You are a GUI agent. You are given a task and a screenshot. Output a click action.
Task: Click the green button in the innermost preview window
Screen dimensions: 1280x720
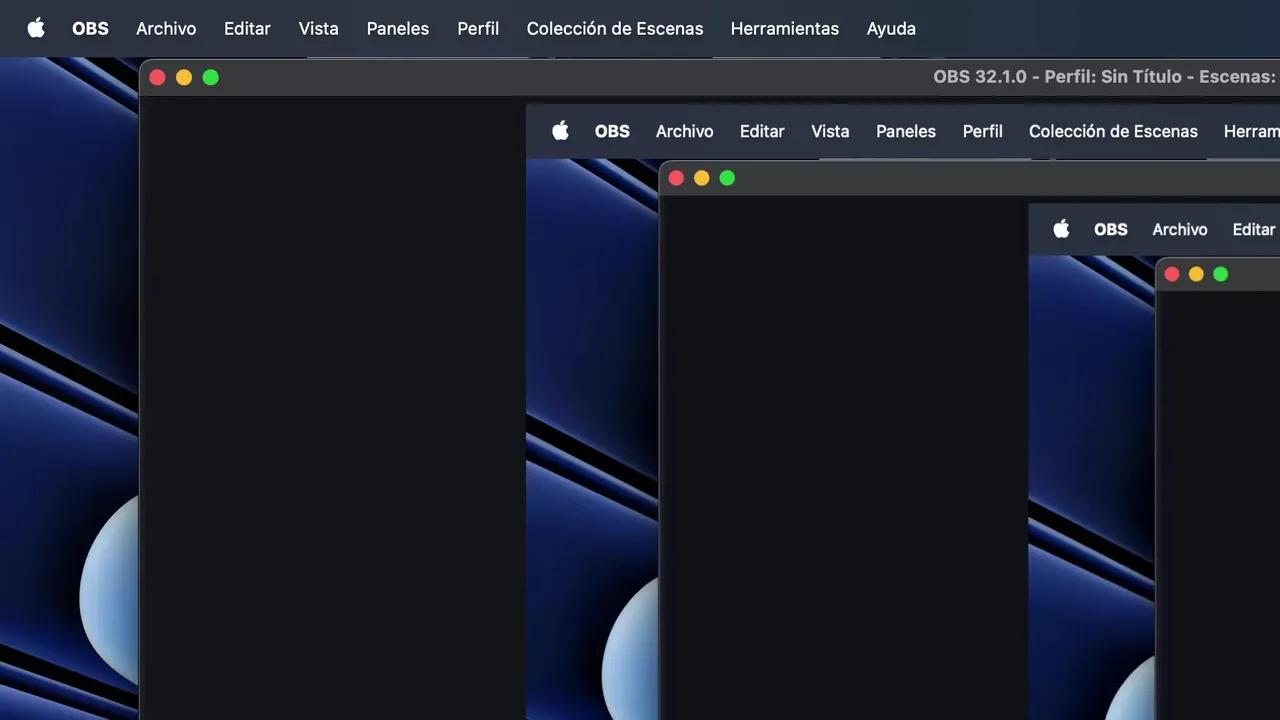click(x=1221, y=274)
